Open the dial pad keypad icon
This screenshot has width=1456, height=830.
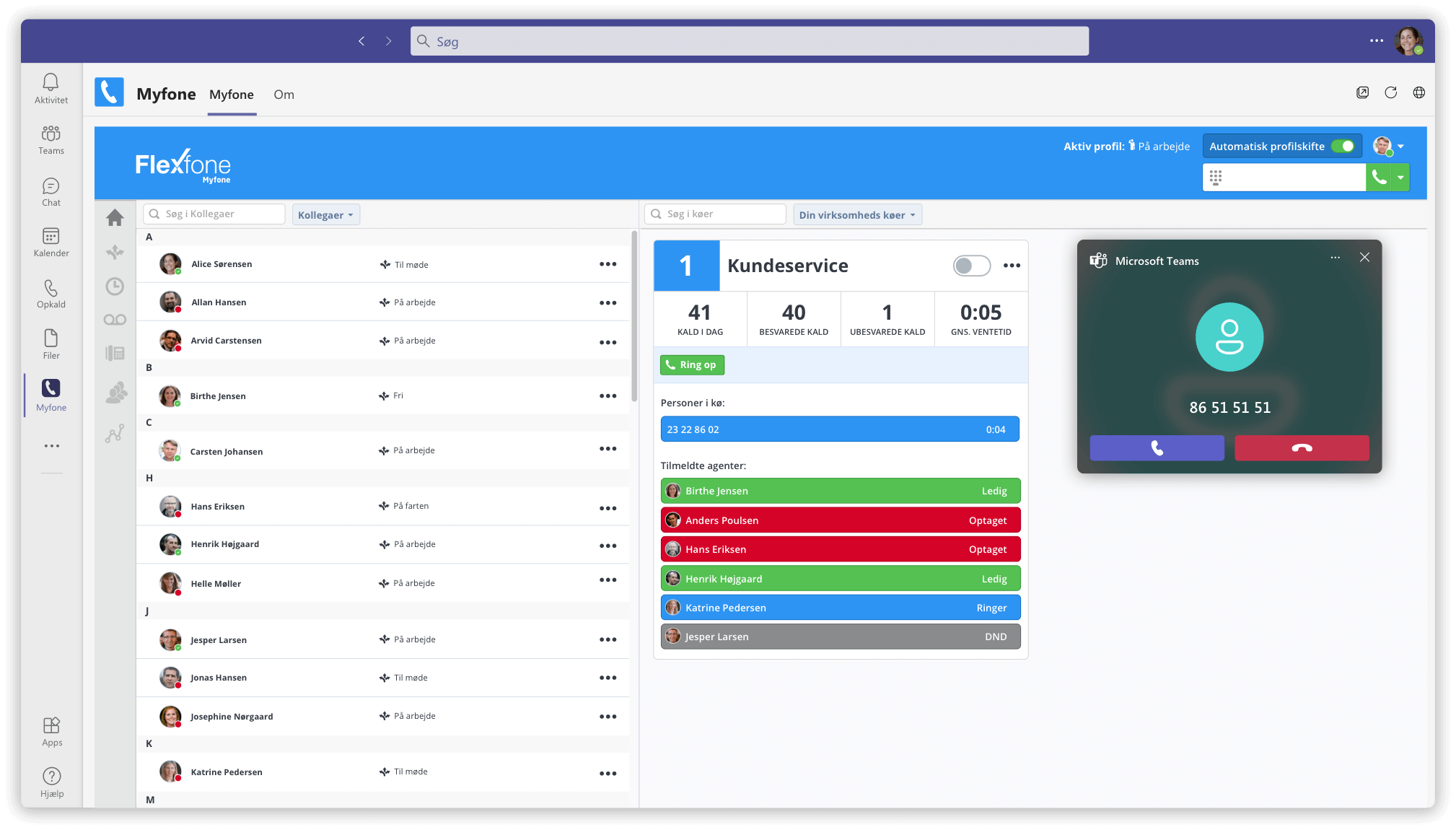pos(1216,178)
